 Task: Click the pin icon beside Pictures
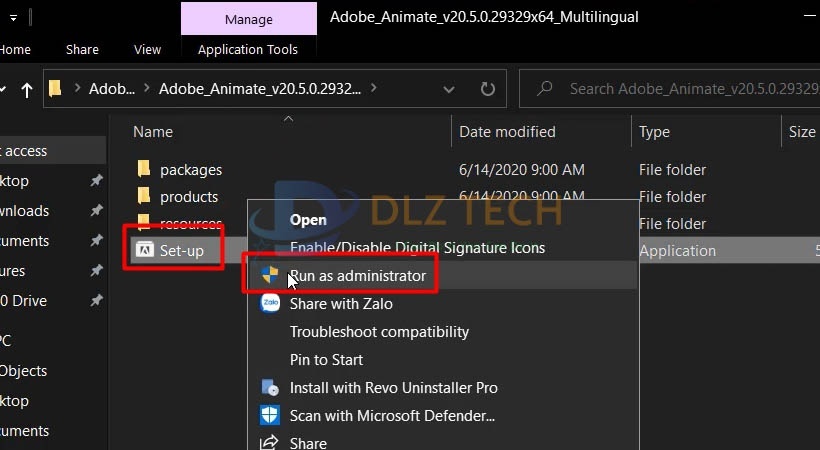tap(96, 271)
